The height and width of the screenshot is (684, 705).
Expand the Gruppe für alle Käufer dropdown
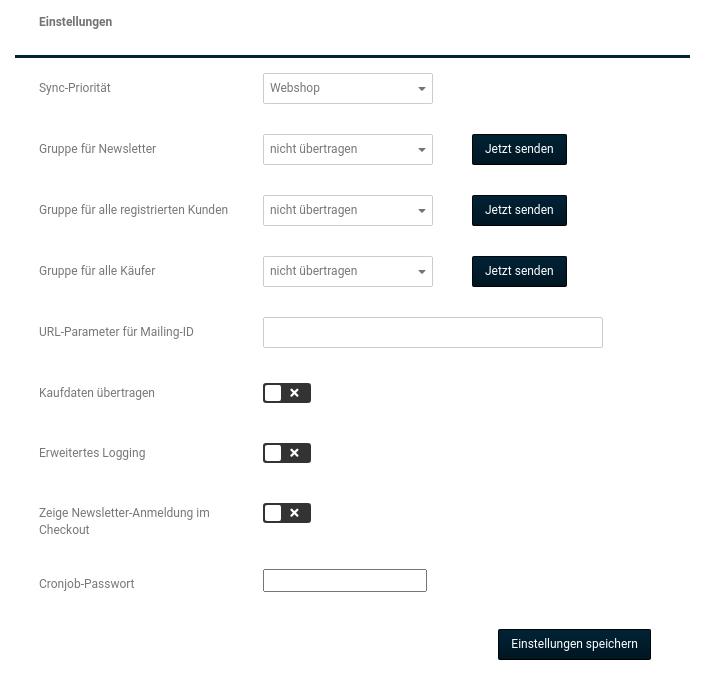347,271
